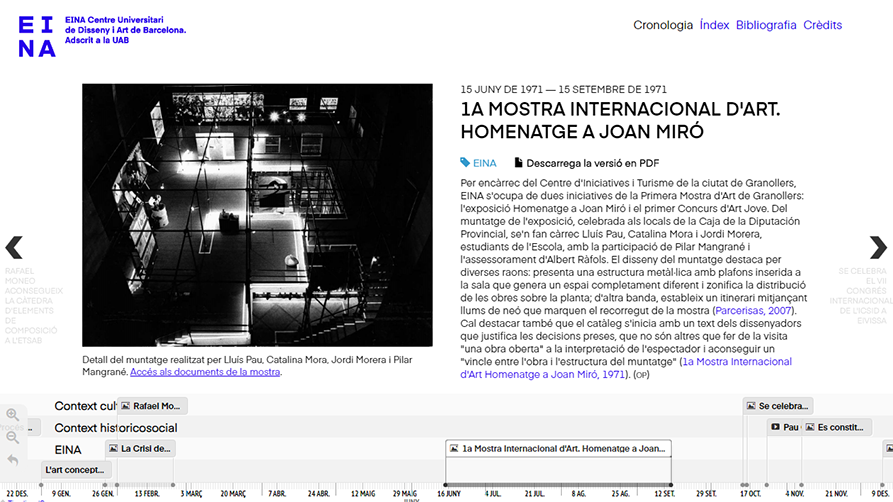Open the Crèdits page

click(x=822, y=25)
